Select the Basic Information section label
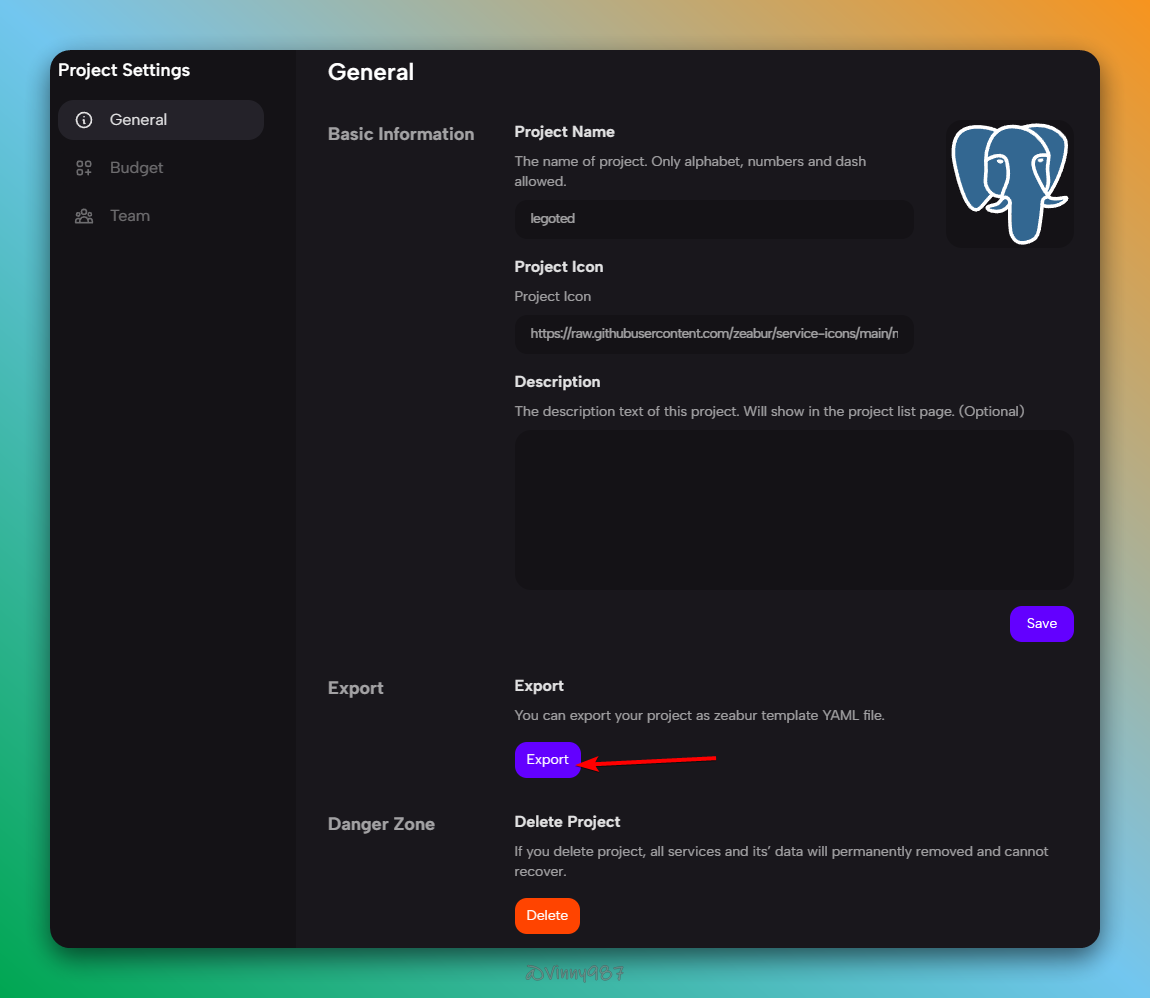The height and width of the screenshot is (998, 1150). 401,134
